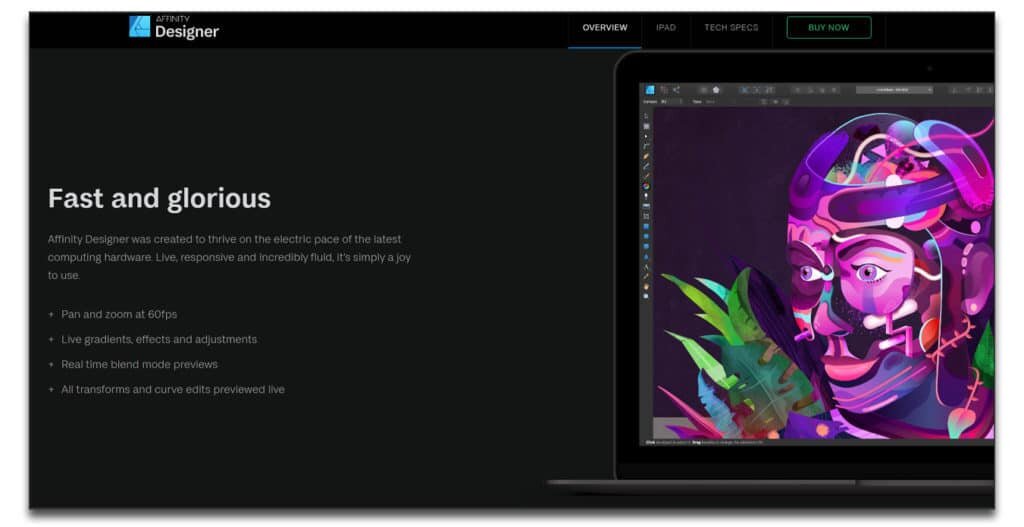Open the Overview tab
The image size is (1024, 527).
605,27
